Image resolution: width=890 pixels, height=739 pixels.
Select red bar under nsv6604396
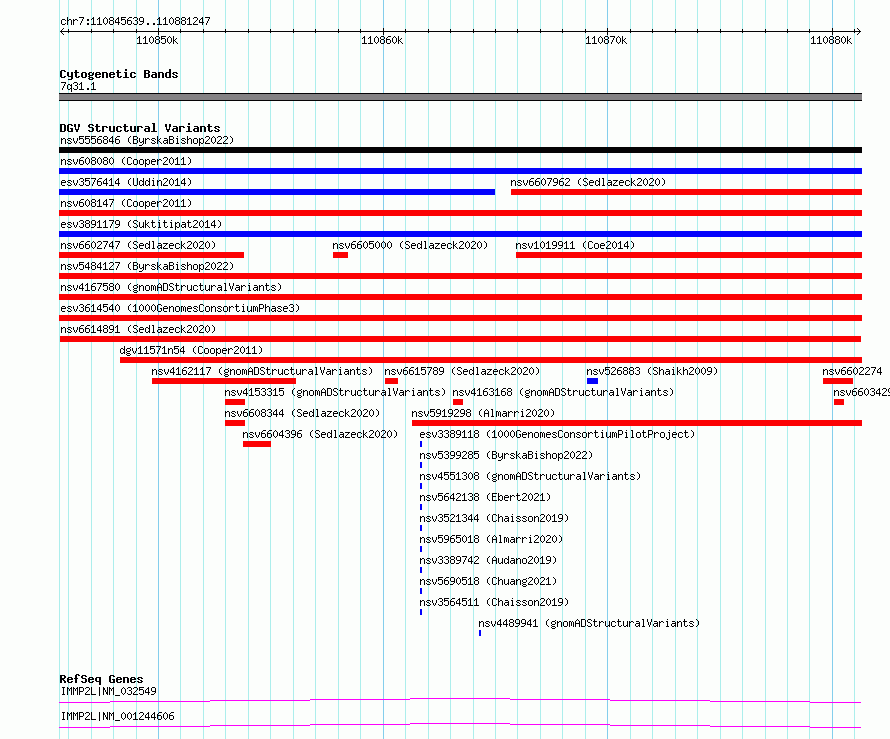pos(257,444)
